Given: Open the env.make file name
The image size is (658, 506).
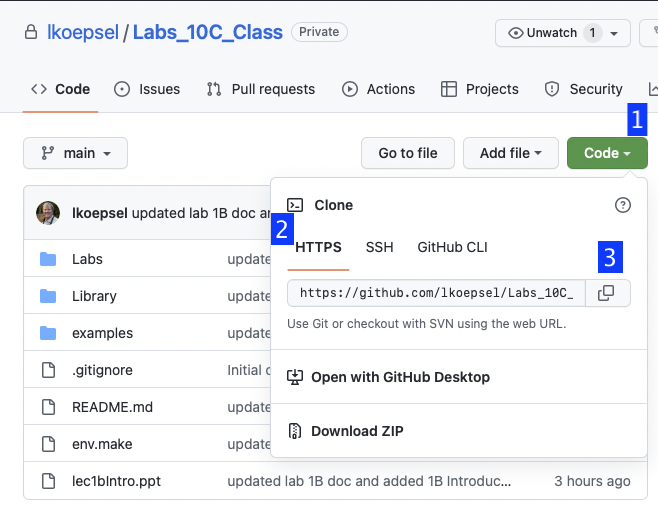Looking at the screenshot, I should (x=102, y=444).
